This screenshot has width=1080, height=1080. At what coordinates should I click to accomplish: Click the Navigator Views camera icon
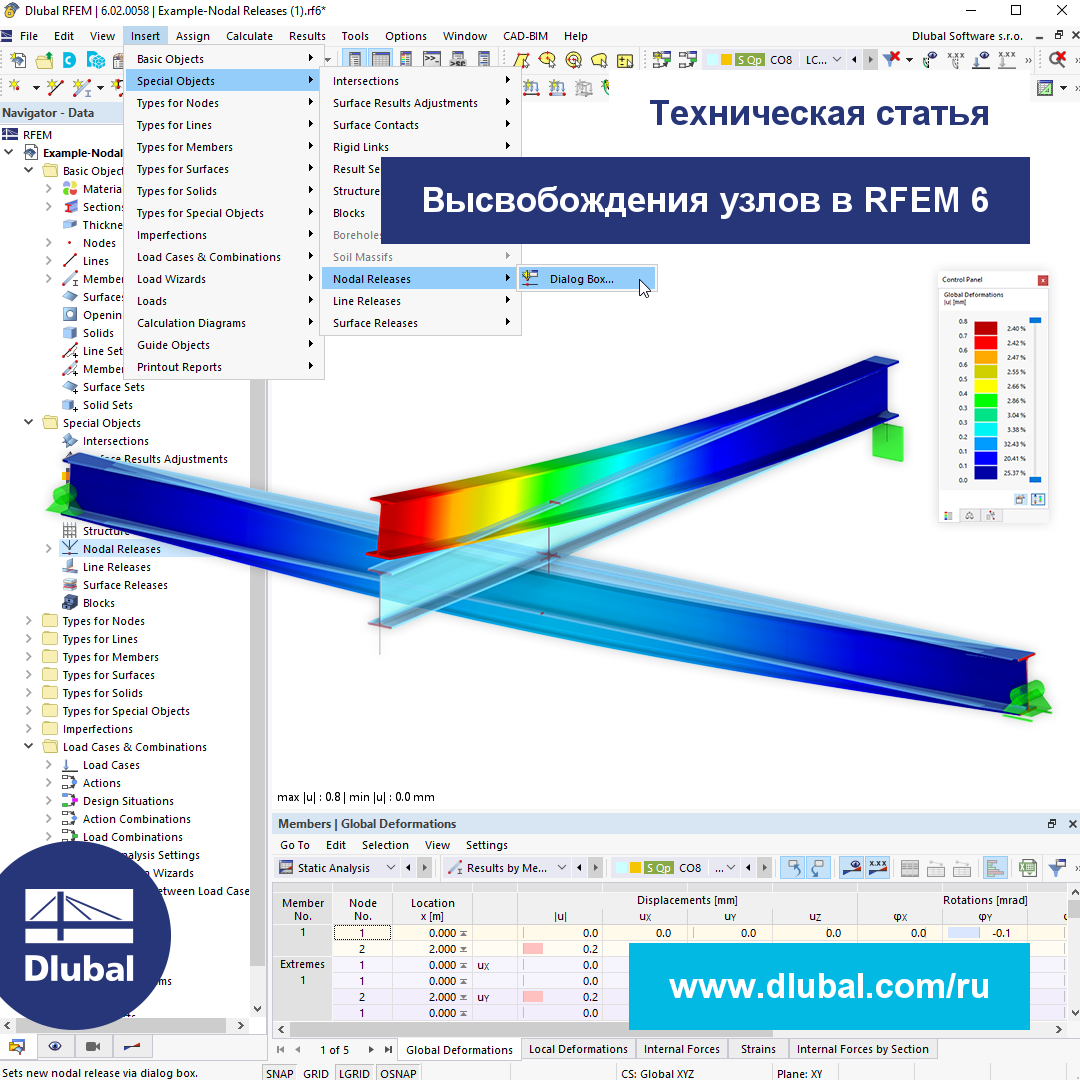point(92,1046)
